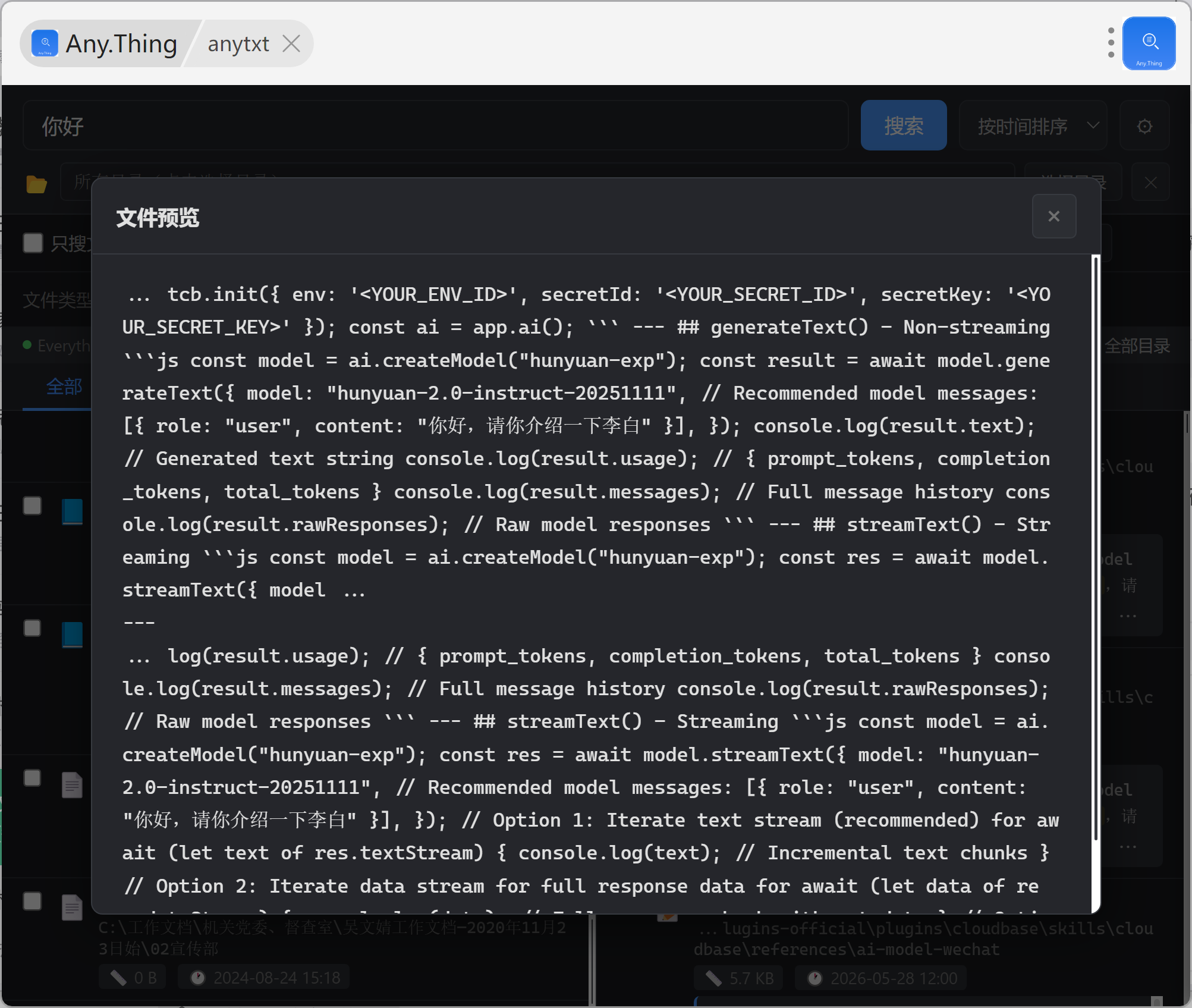Screen dimensions: 1192x1008
Task: Click the 0 B size tag
Action: (133, 978)
